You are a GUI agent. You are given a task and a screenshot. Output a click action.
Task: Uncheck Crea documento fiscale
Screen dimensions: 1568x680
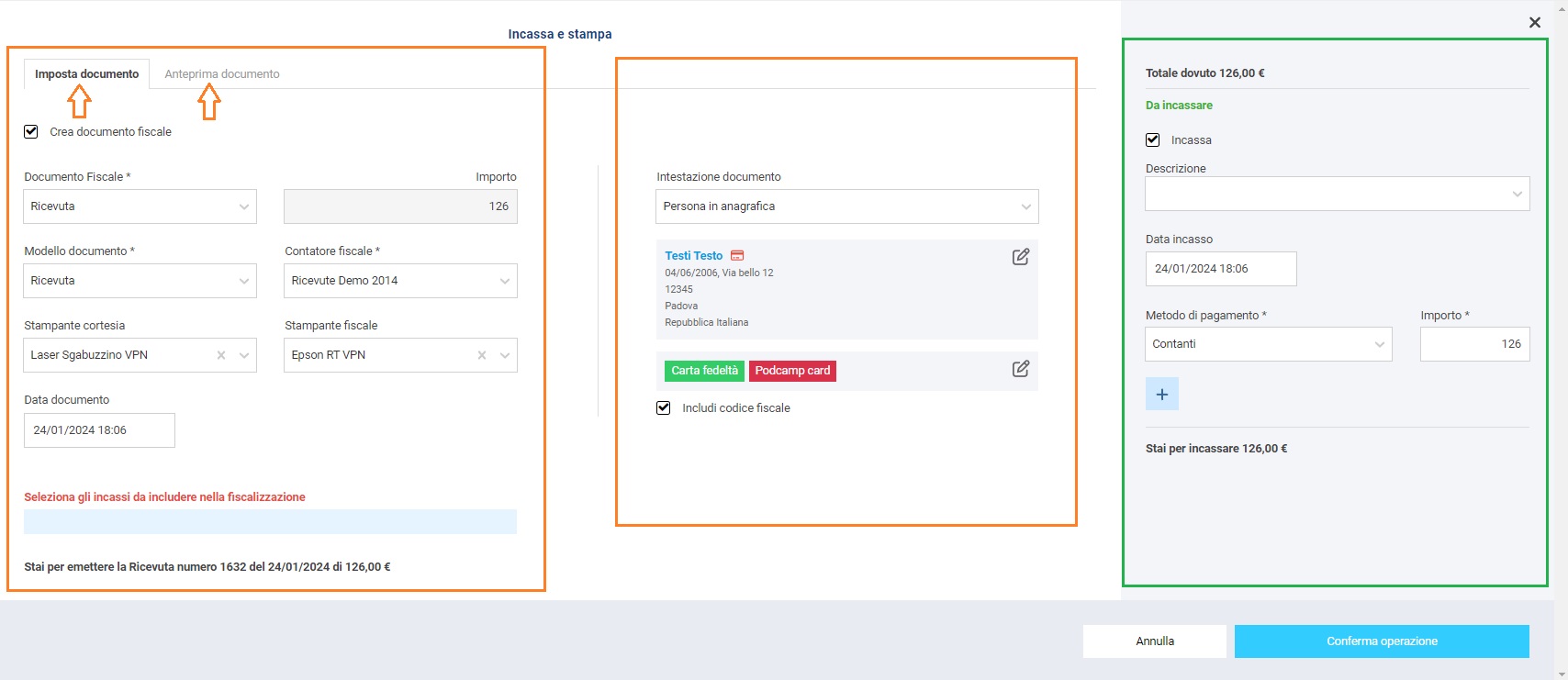tap(31, 131)
